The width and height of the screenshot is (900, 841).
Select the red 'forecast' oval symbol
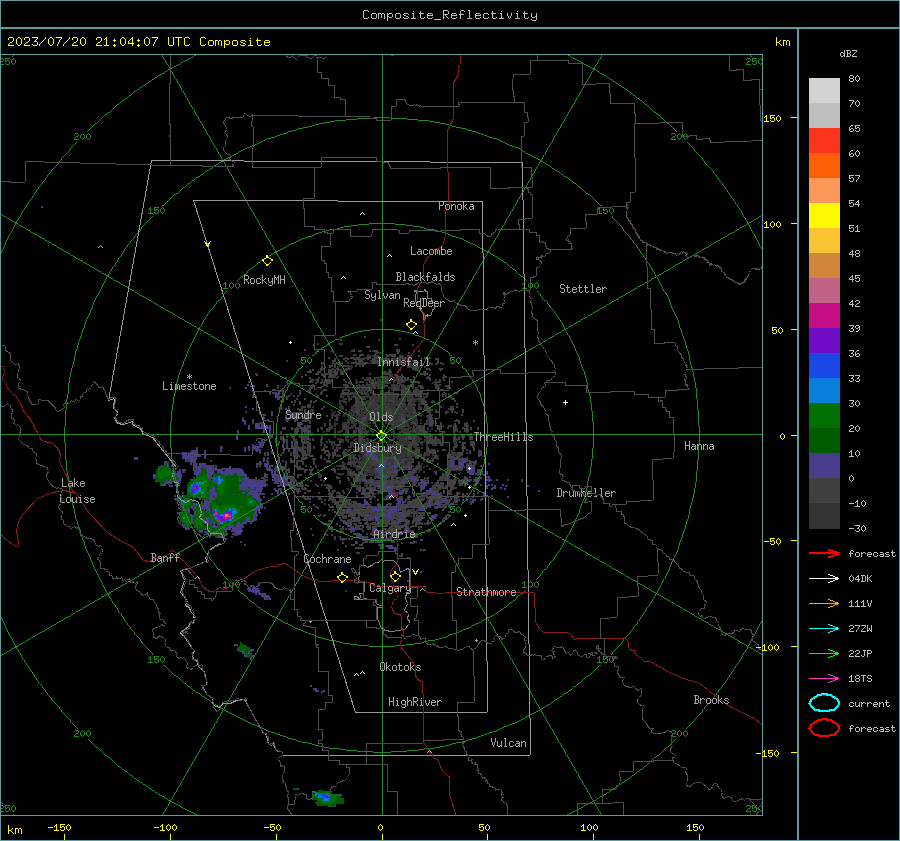(x=824, y=728)
